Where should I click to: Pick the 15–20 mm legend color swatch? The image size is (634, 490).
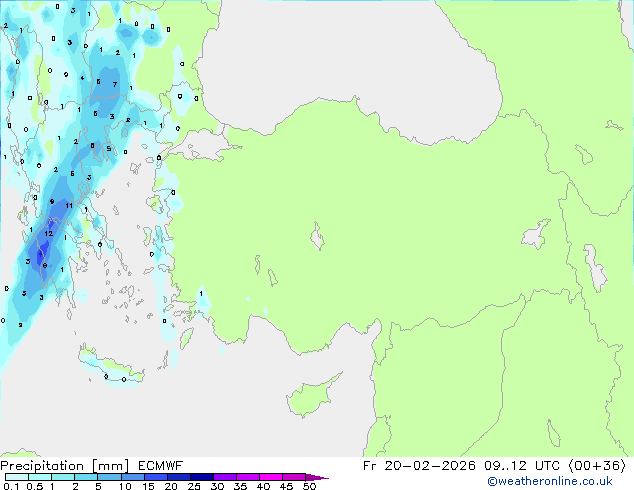pos(155,477)
